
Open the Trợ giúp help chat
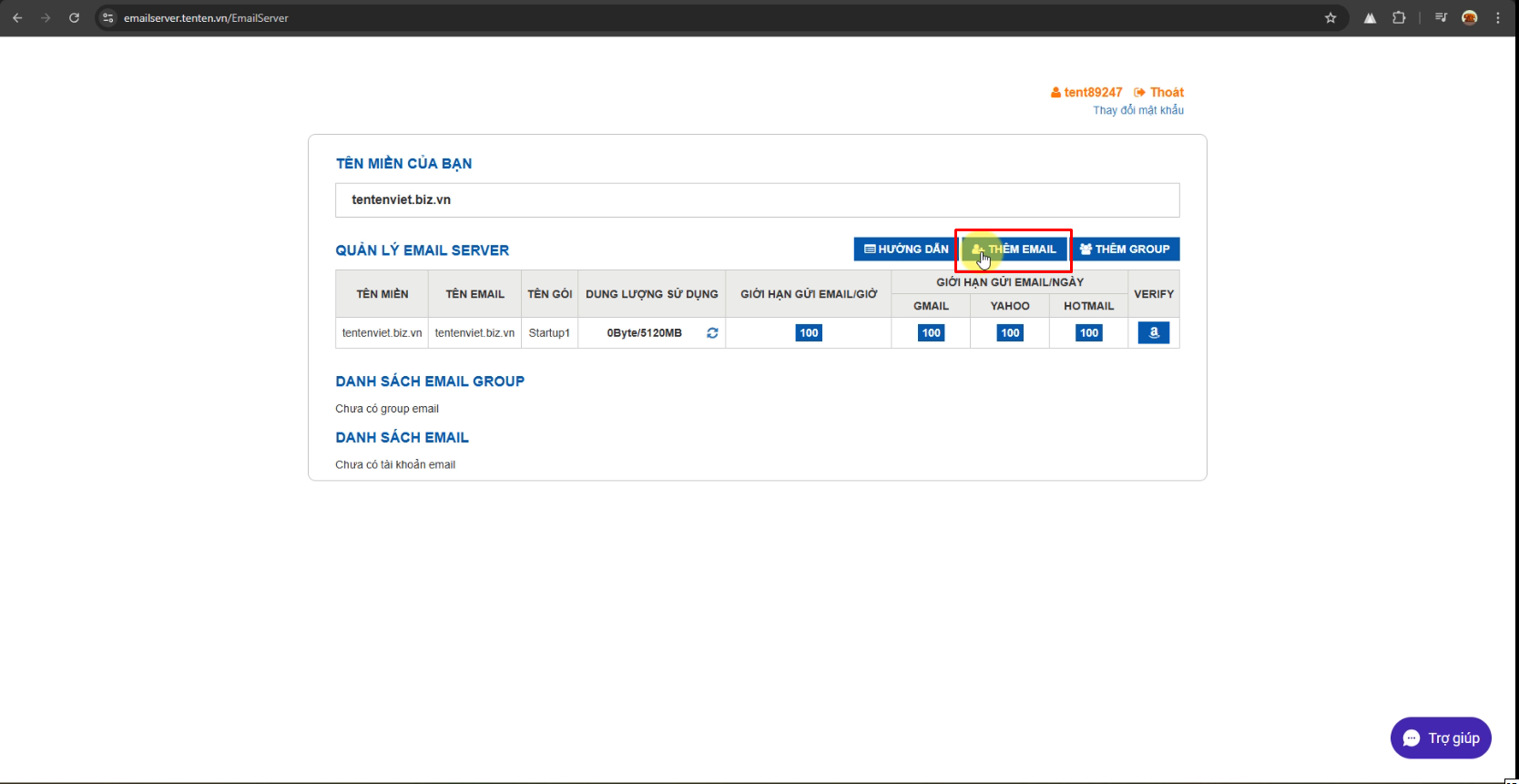click(x=1441, y=738)
